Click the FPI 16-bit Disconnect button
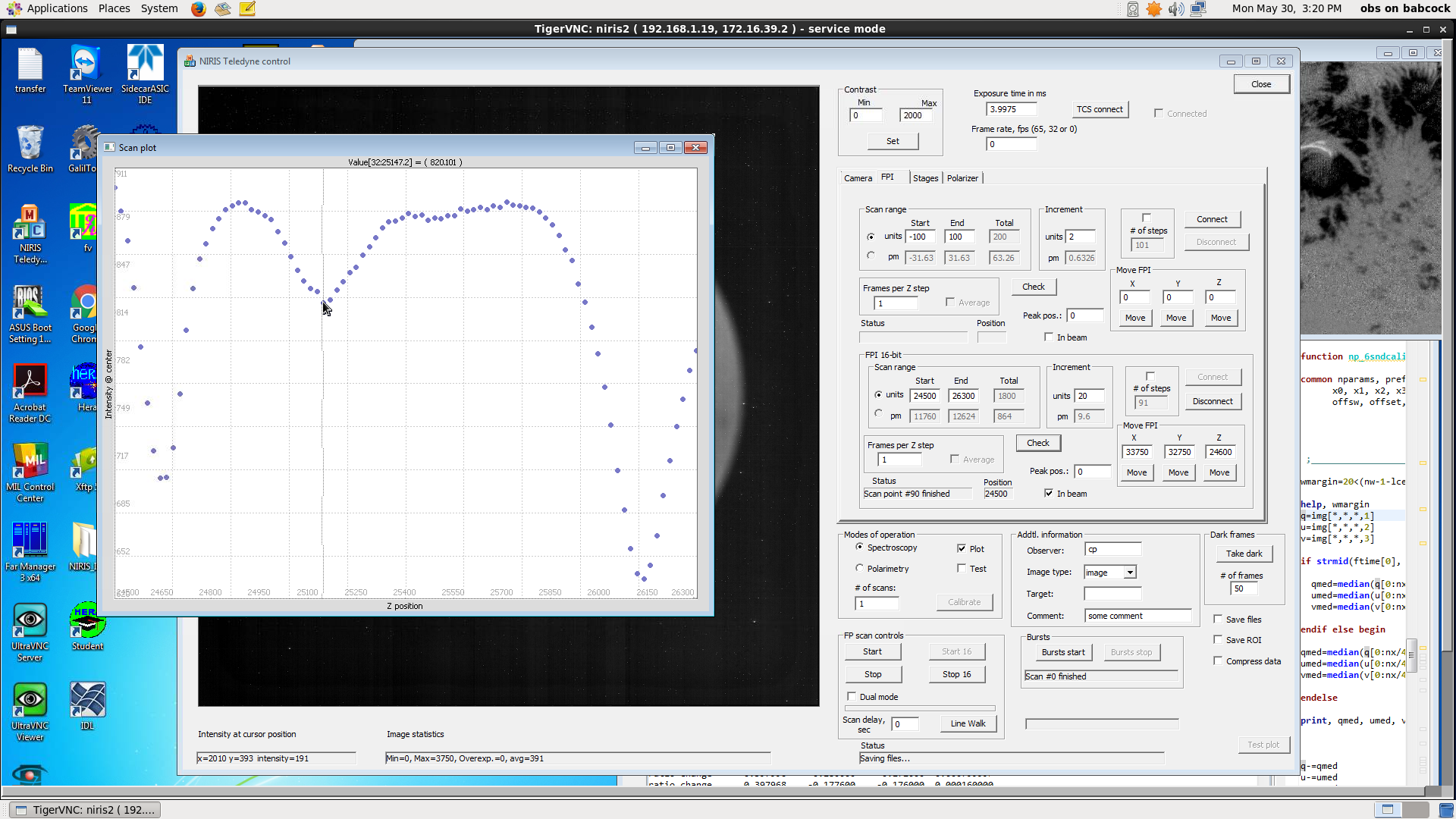 1212,401
